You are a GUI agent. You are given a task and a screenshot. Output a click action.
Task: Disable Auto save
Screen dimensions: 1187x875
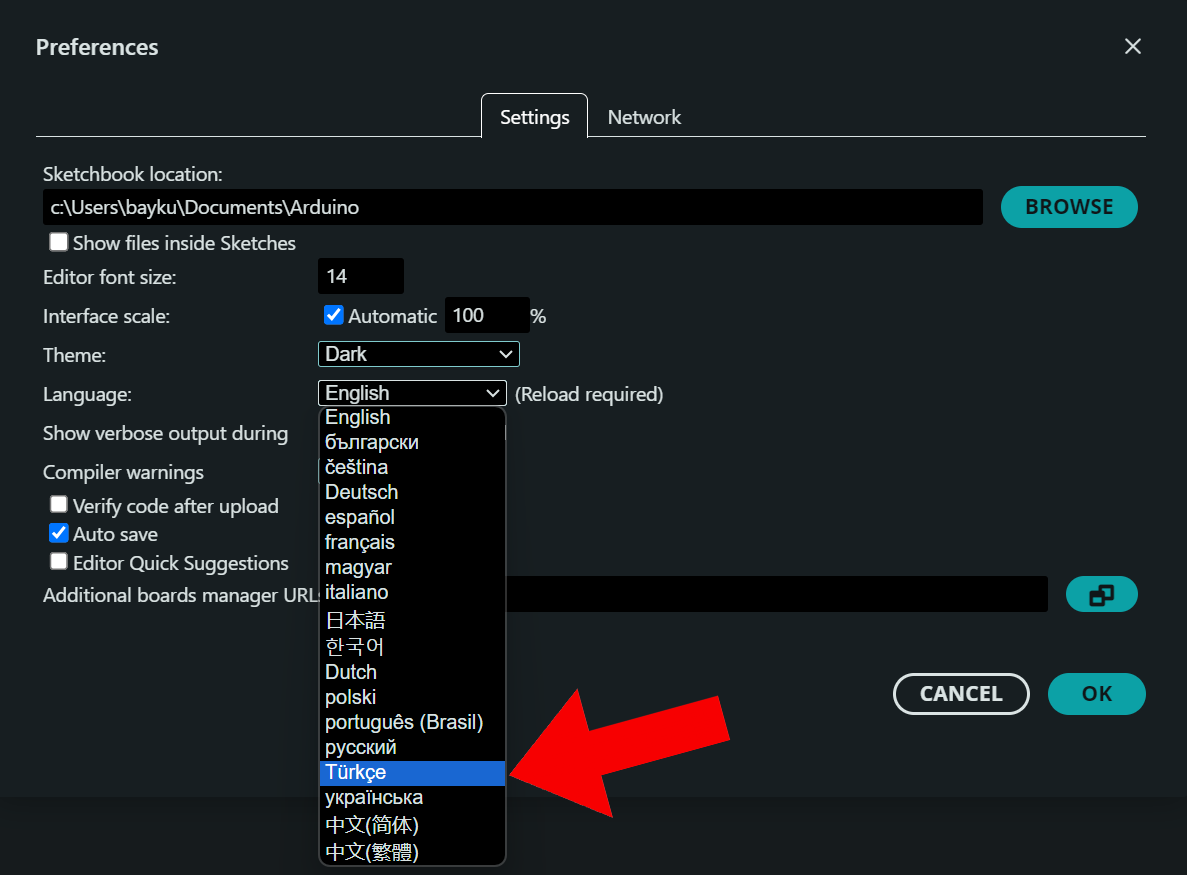(x=58, y=533)
